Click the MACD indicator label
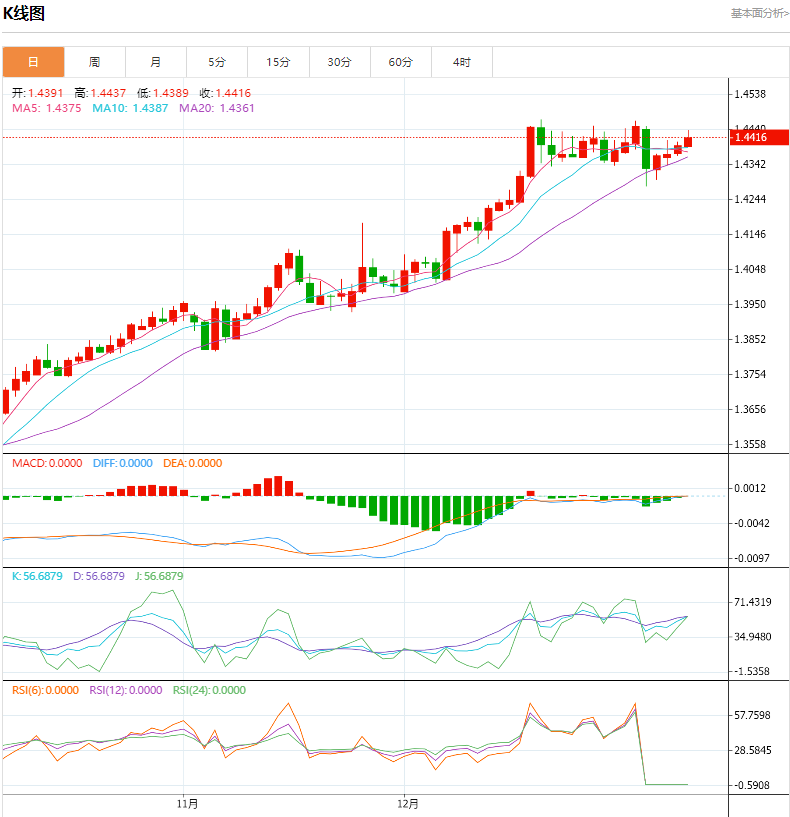This screenshot has width=790, height=817. 47,463
